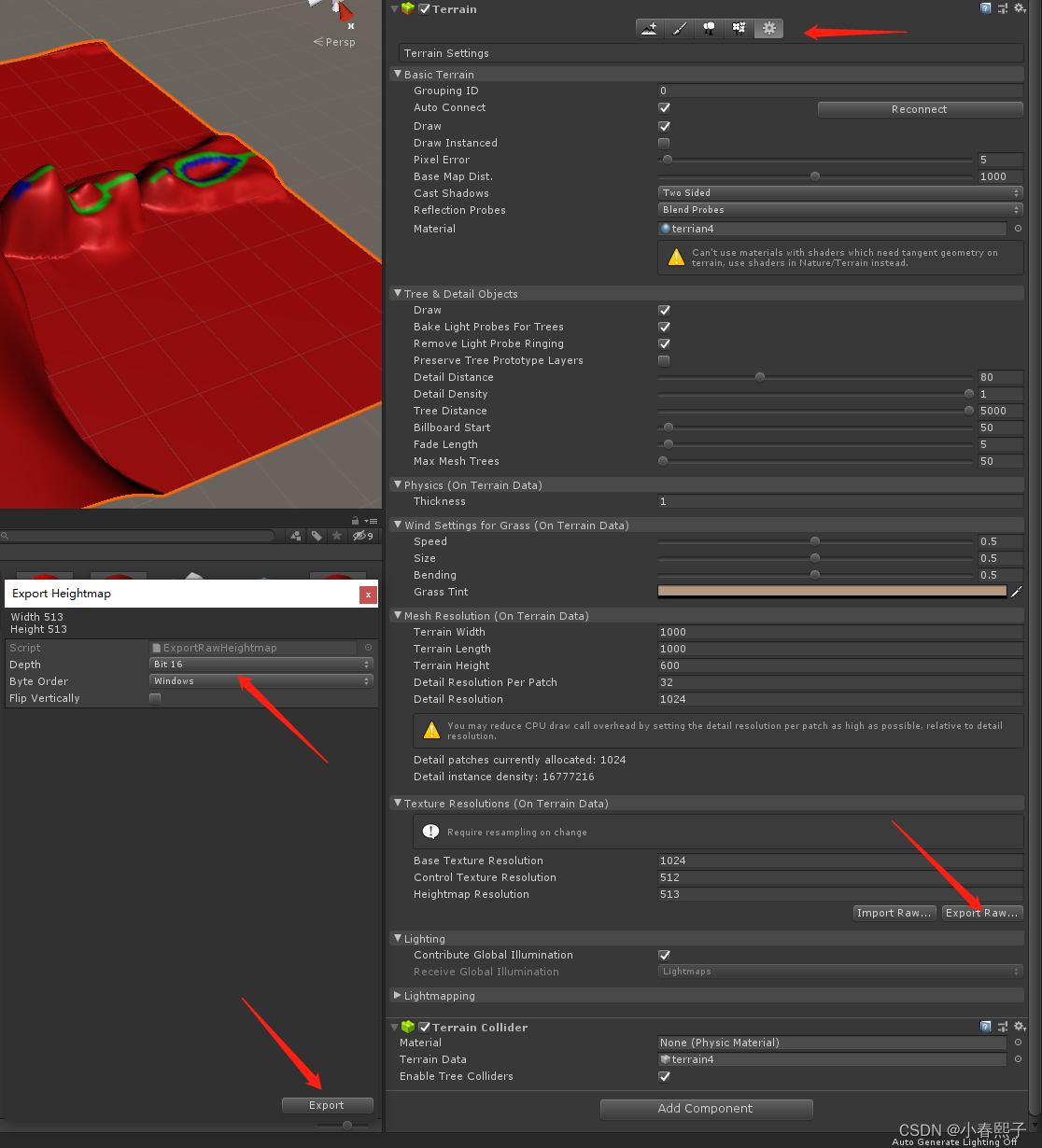The height and width of the screenshot is (1148, 1042).
Task: Open the Byte Order Windows dropdown
Action: tap(260, 680)
